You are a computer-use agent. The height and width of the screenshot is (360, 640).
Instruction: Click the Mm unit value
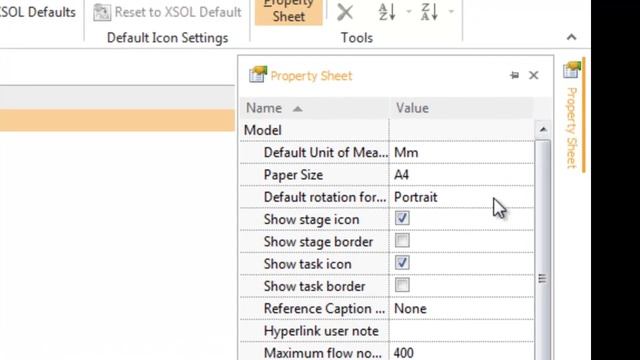coord(406,153)
